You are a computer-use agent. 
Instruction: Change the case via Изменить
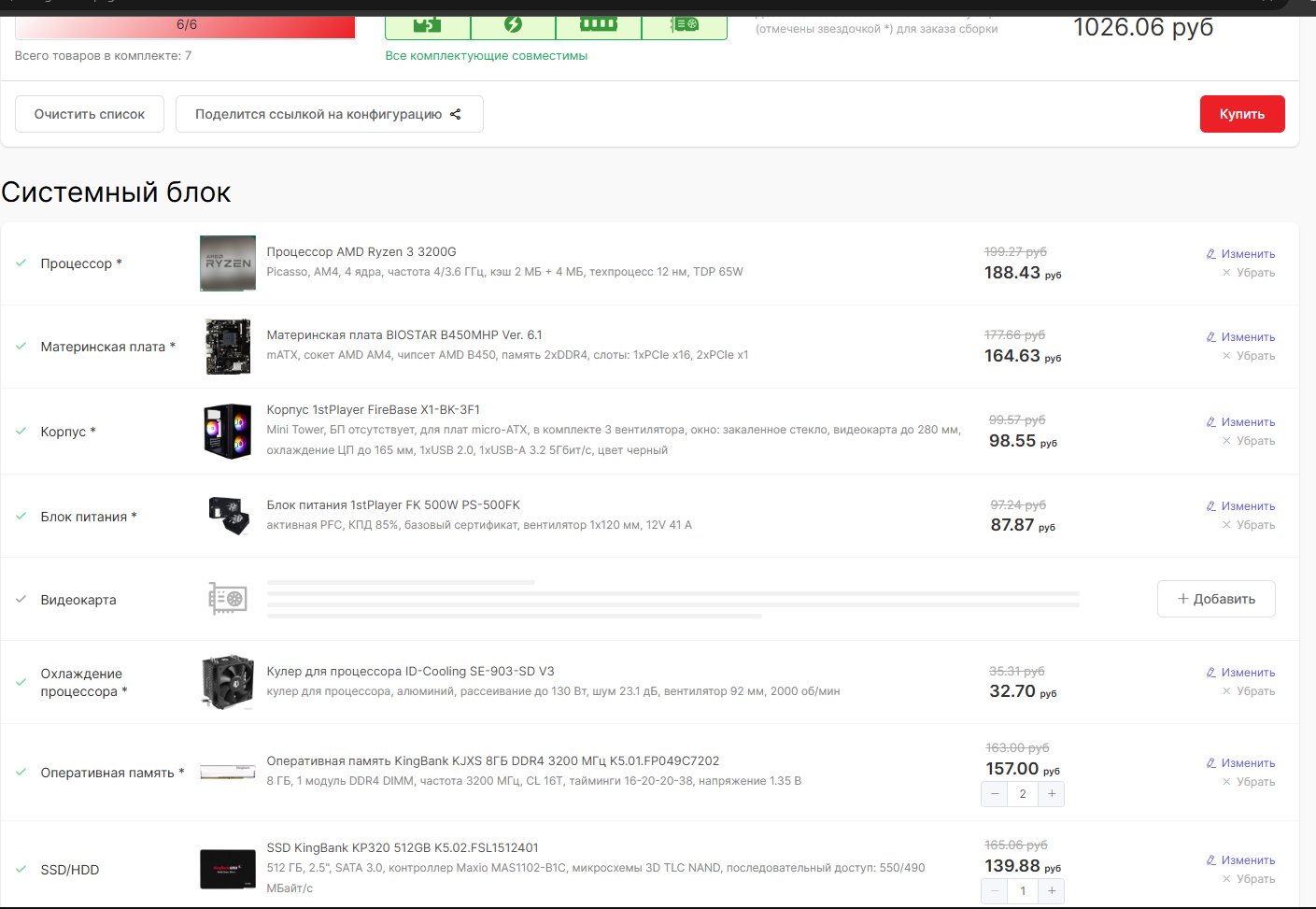1240,422
